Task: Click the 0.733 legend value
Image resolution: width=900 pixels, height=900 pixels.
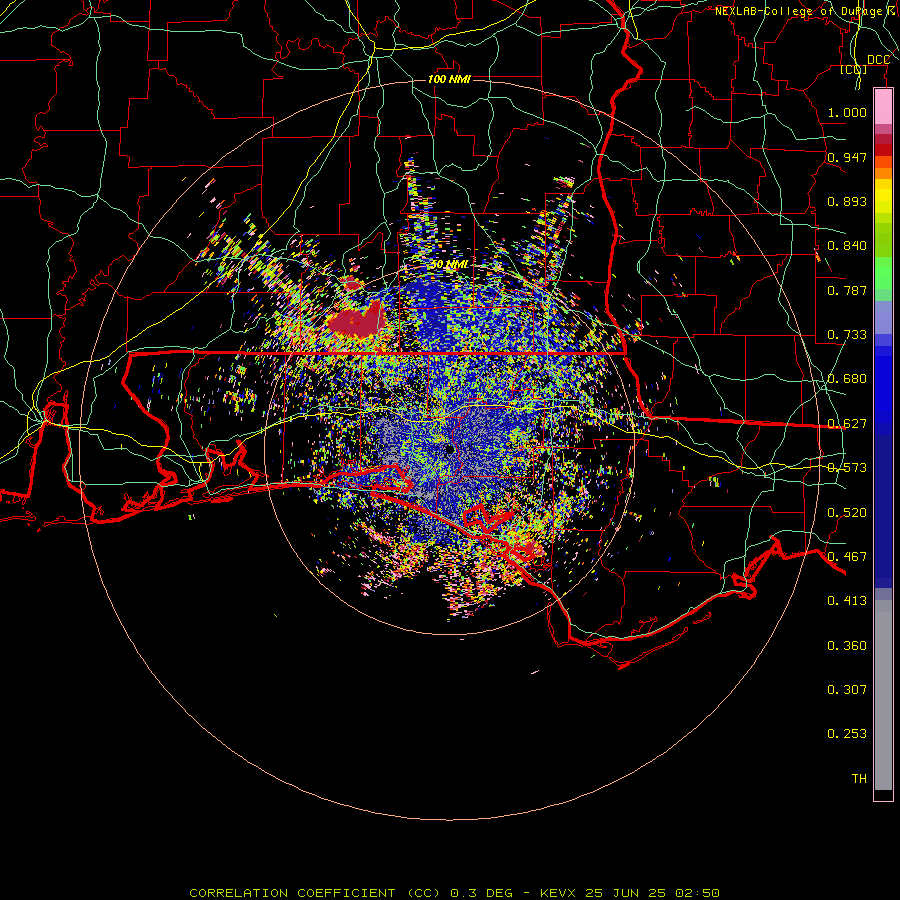Action: [x=847, y=335]
